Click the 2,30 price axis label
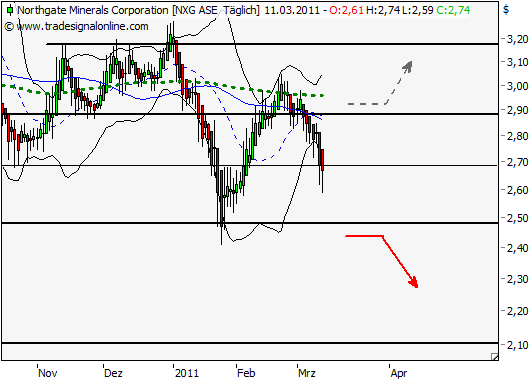Viewport: 531px width, 380px height. coord(517,279)
